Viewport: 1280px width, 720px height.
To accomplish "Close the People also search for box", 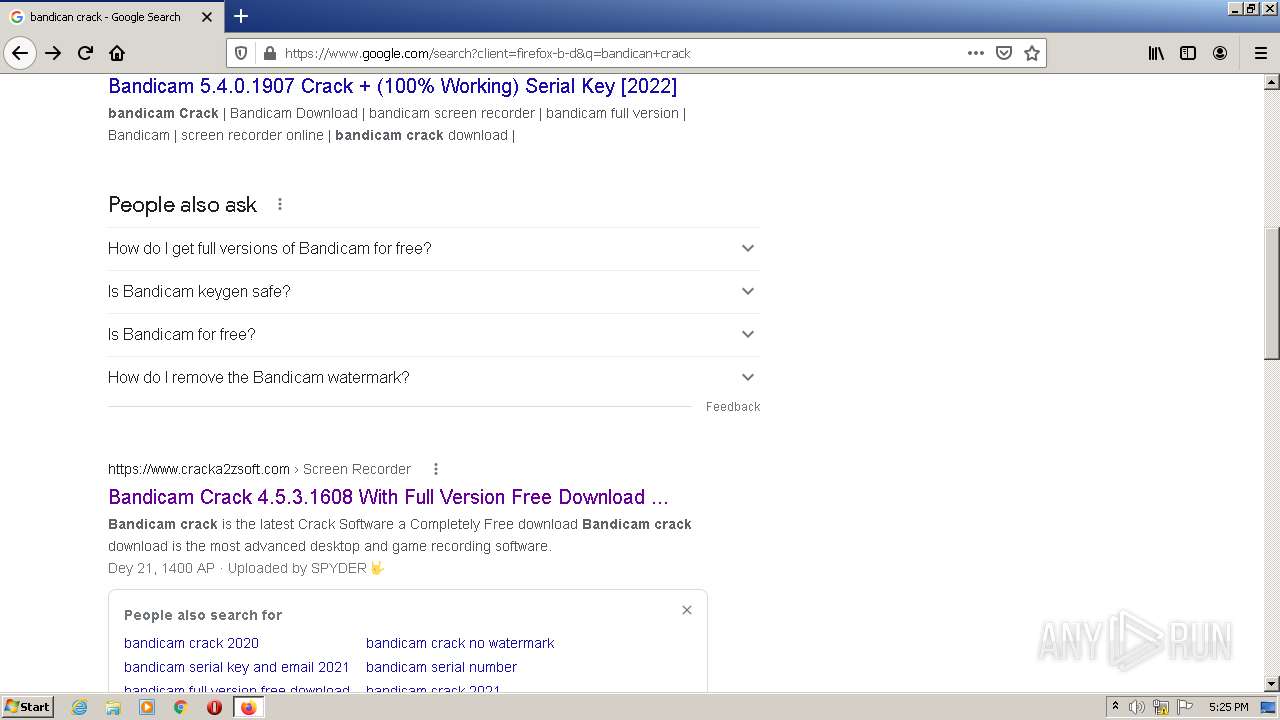I will 687,610.
